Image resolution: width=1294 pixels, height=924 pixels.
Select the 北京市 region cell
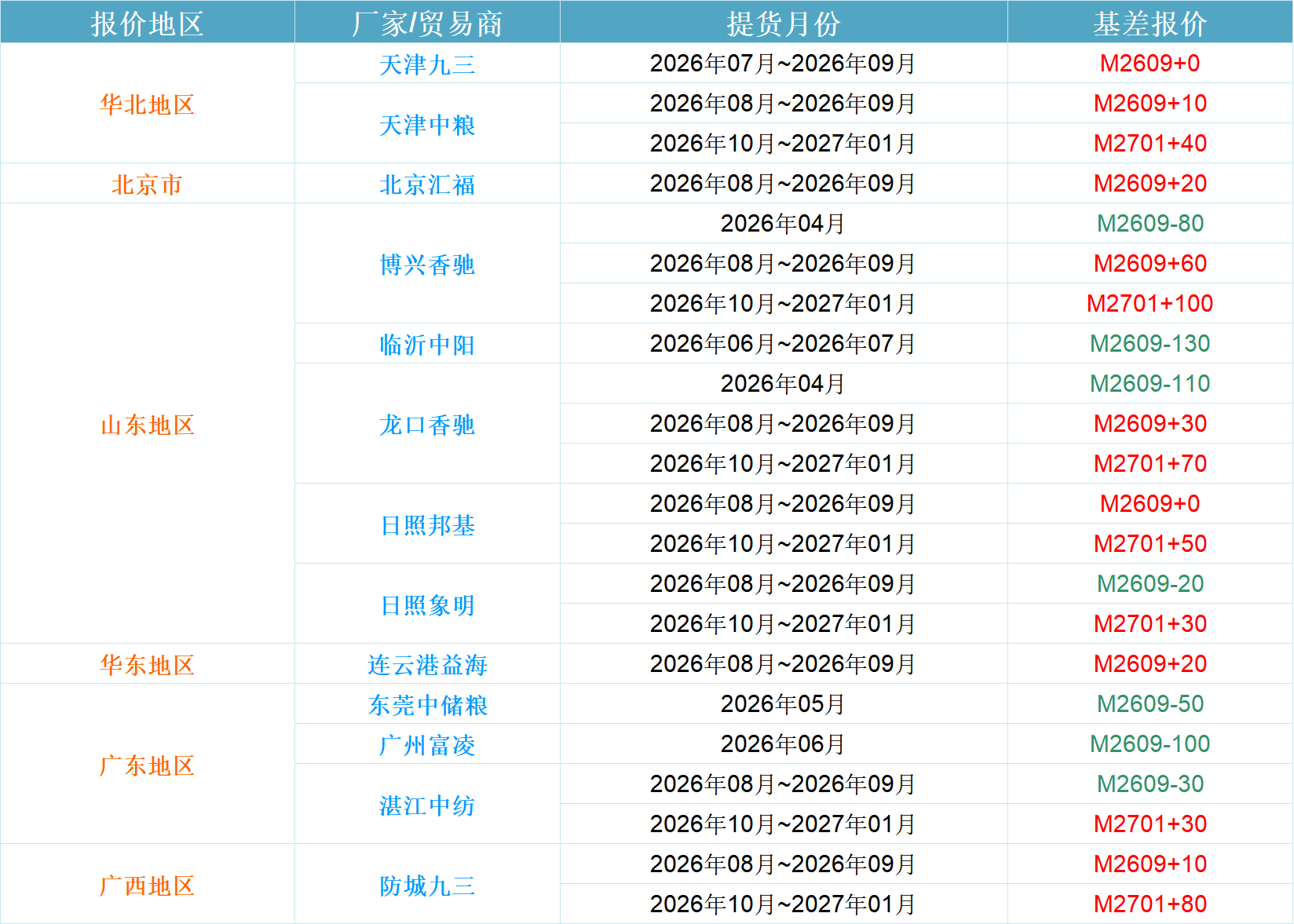pos(147,184)
